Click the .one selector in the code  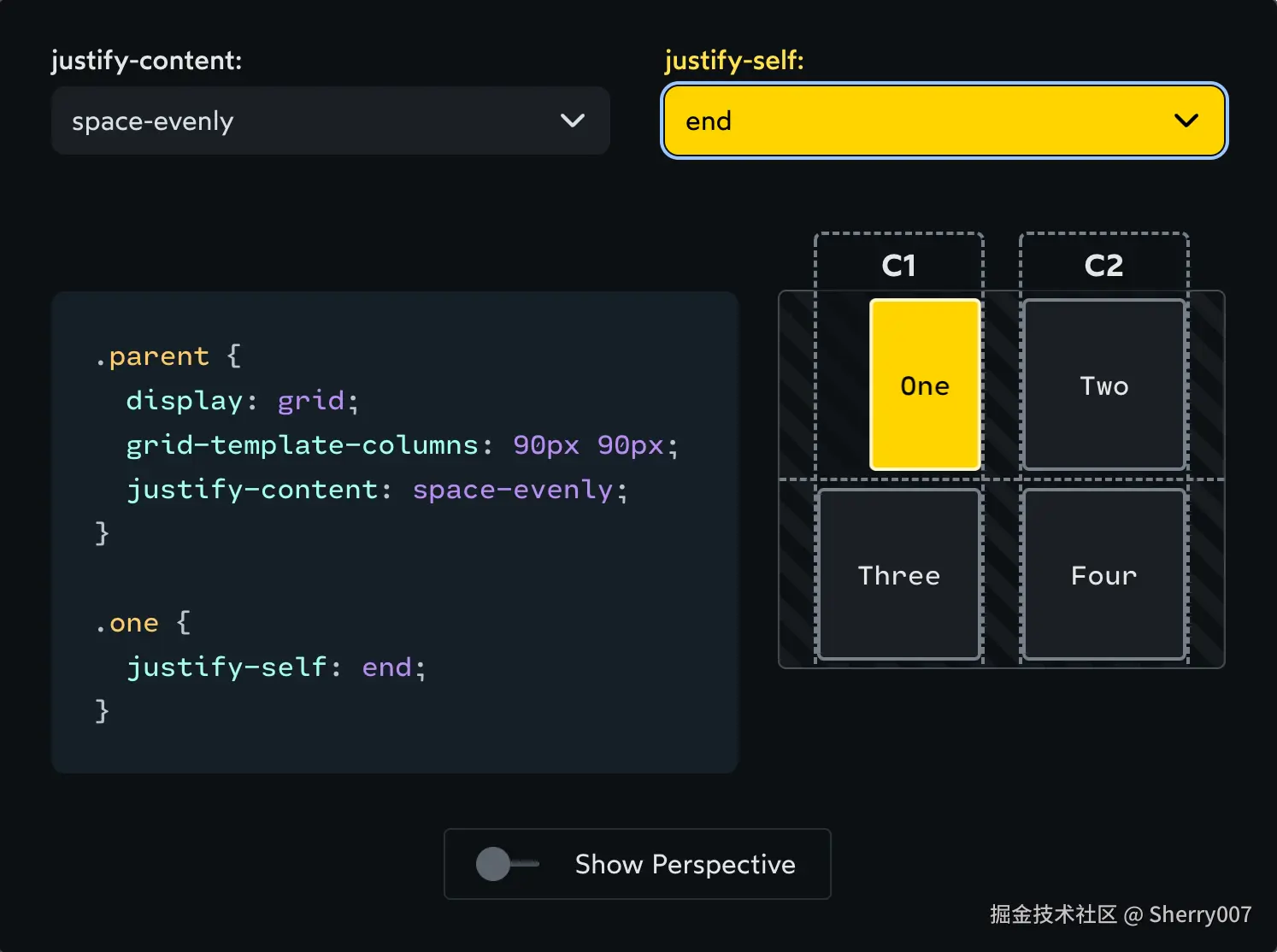coord(127,623)
